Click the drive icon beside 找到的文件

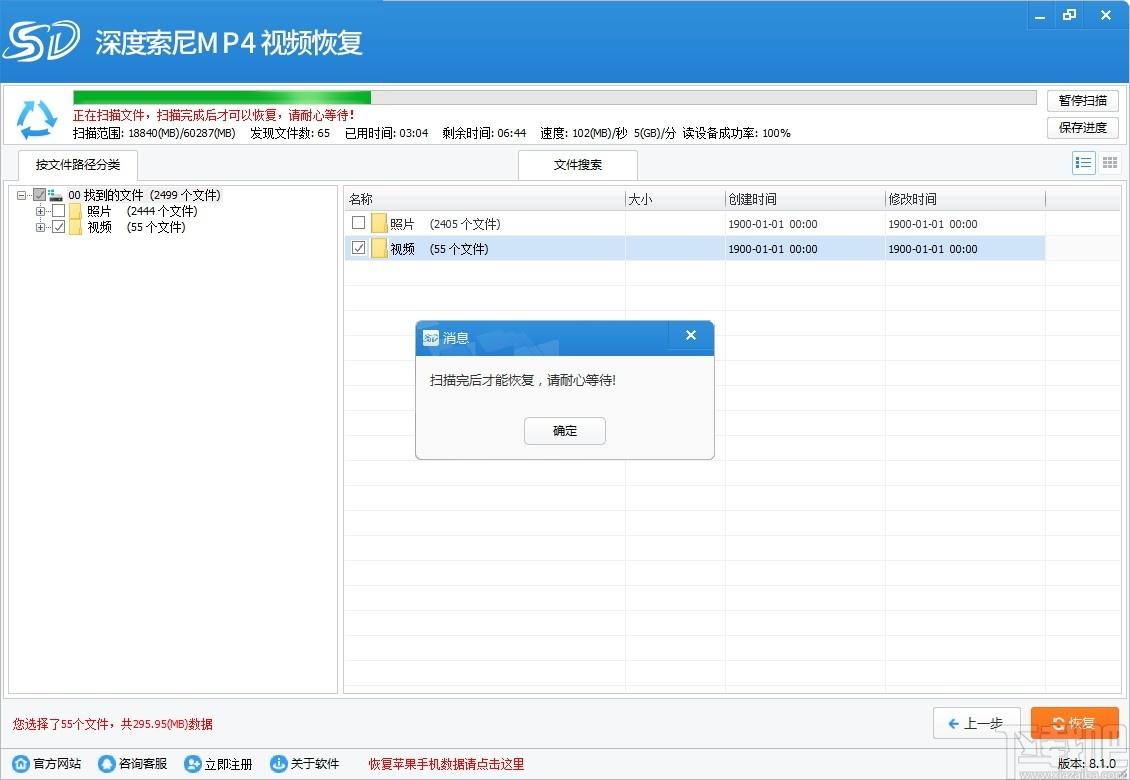click(x=55, y=195)
